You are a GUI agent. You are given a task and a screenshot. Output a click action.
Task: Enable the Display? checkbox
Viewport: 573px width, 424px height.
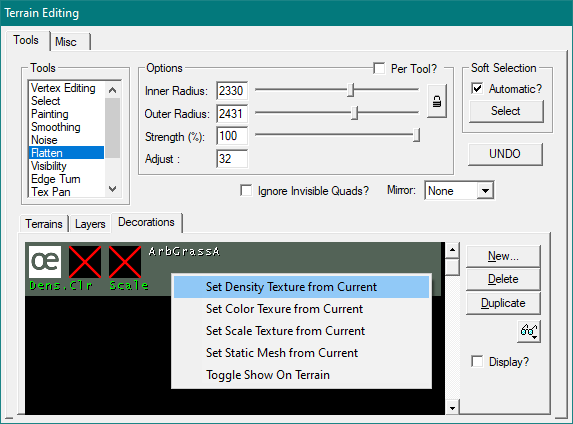pos(477,361)
